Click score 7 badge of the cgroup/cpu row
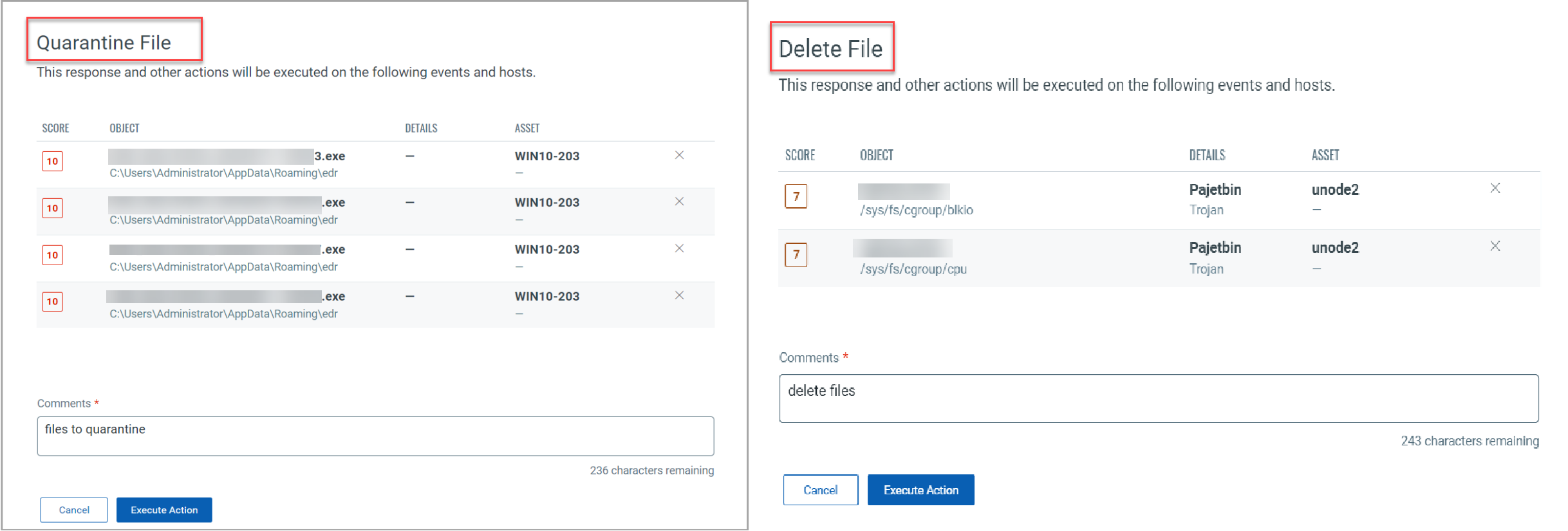The image size is (1568, 531). click(x=796, y=254)
